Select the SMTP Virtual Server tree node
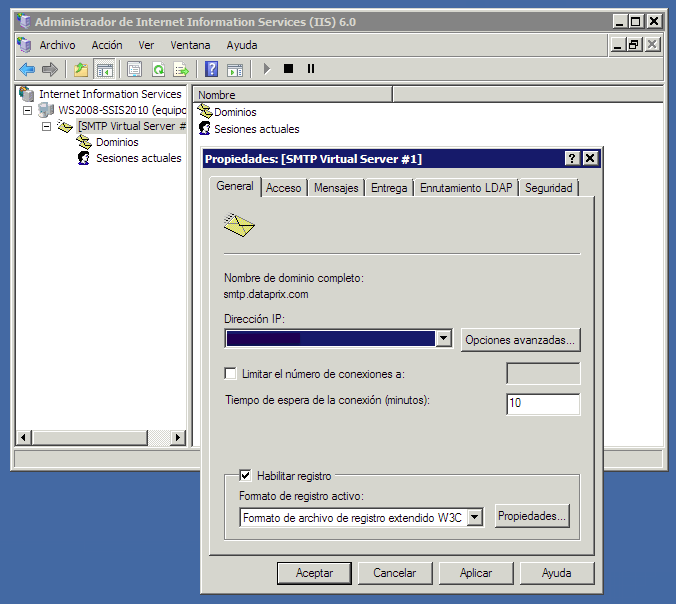Screen dimensions: 676x604 pos(132,126)
